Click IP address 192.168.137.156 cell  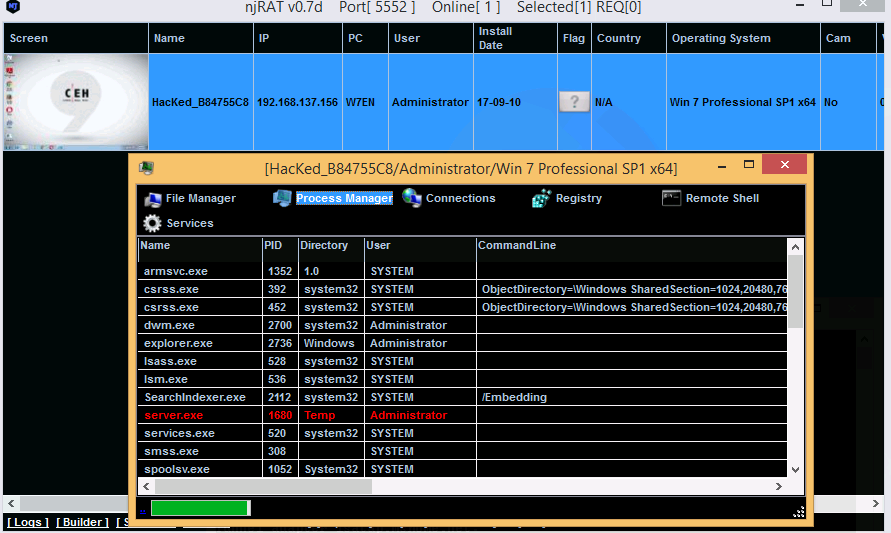click(x=297, y=102)
